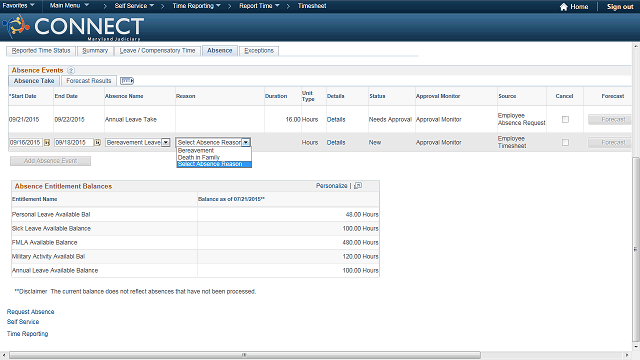Click the Request Absence link

pos(31,312)
